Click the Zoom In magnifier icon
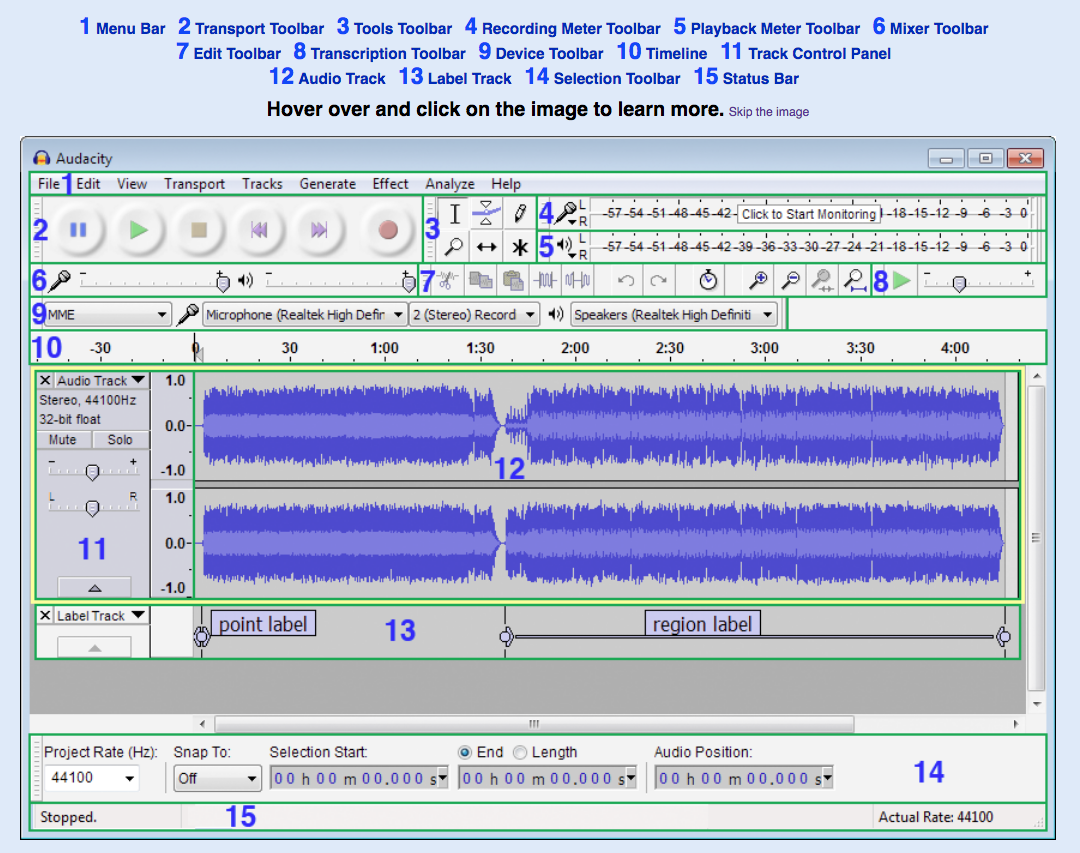The height and width of the screenshot is (853, 1080). pyautogui.click(x=758, y=281)
